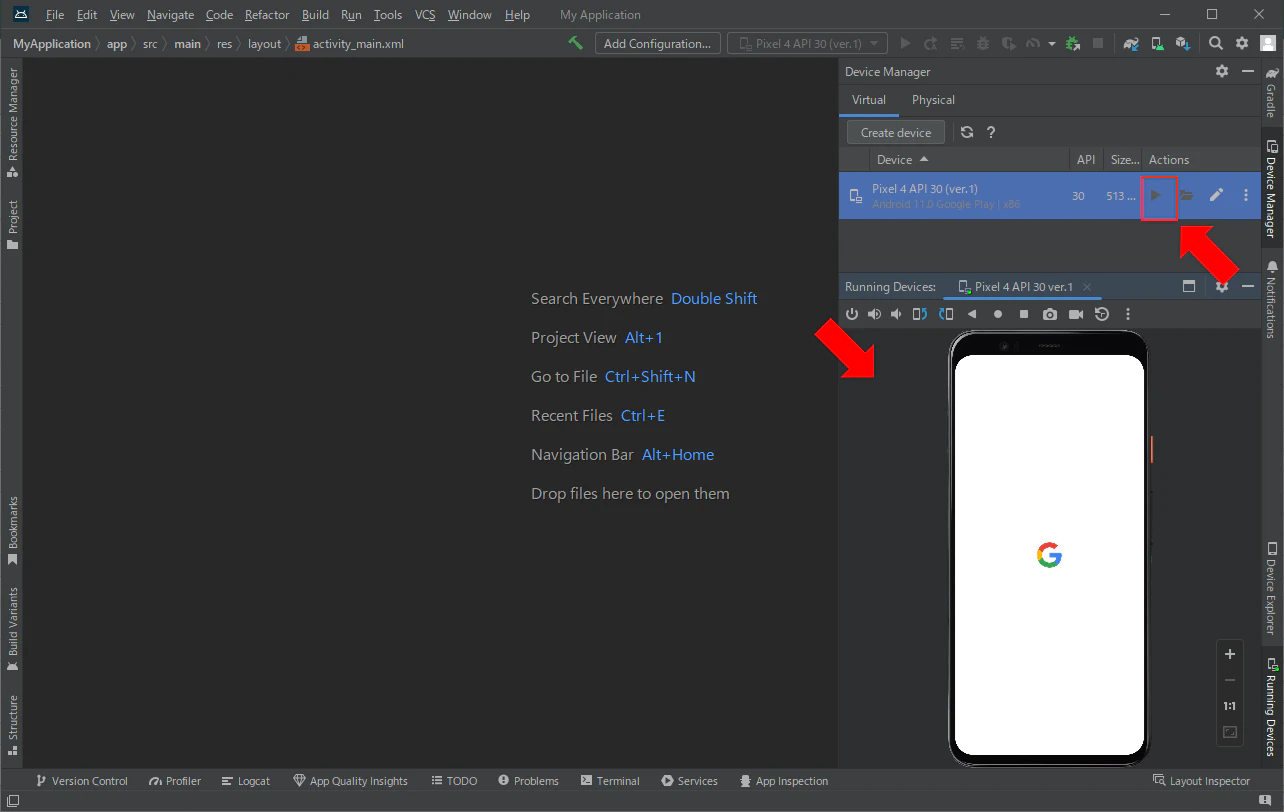Rotate the emulator right
The width and height of the screenshot is (1284, 812).
pos(946,314)
